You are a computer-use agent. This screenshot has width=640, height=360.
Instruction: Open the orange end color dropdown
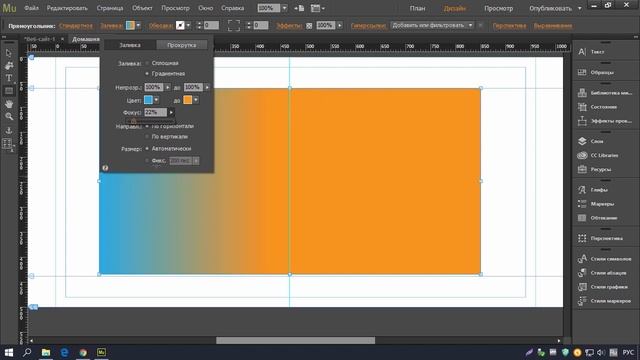196,100
